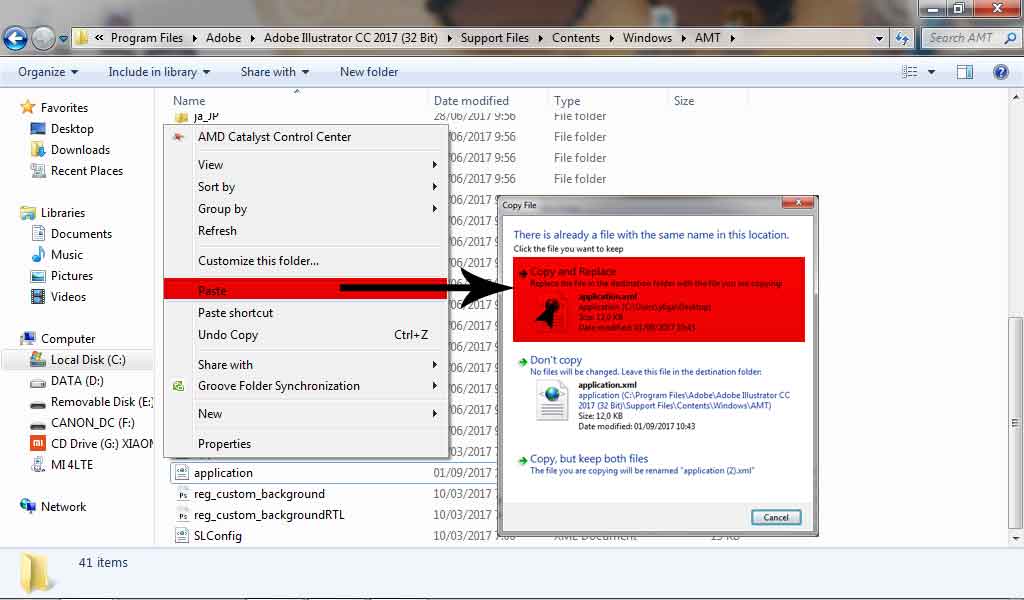Choose Copy, but keep both files
The width and height of the screenshot is (1024, 600).
(658, 464)
